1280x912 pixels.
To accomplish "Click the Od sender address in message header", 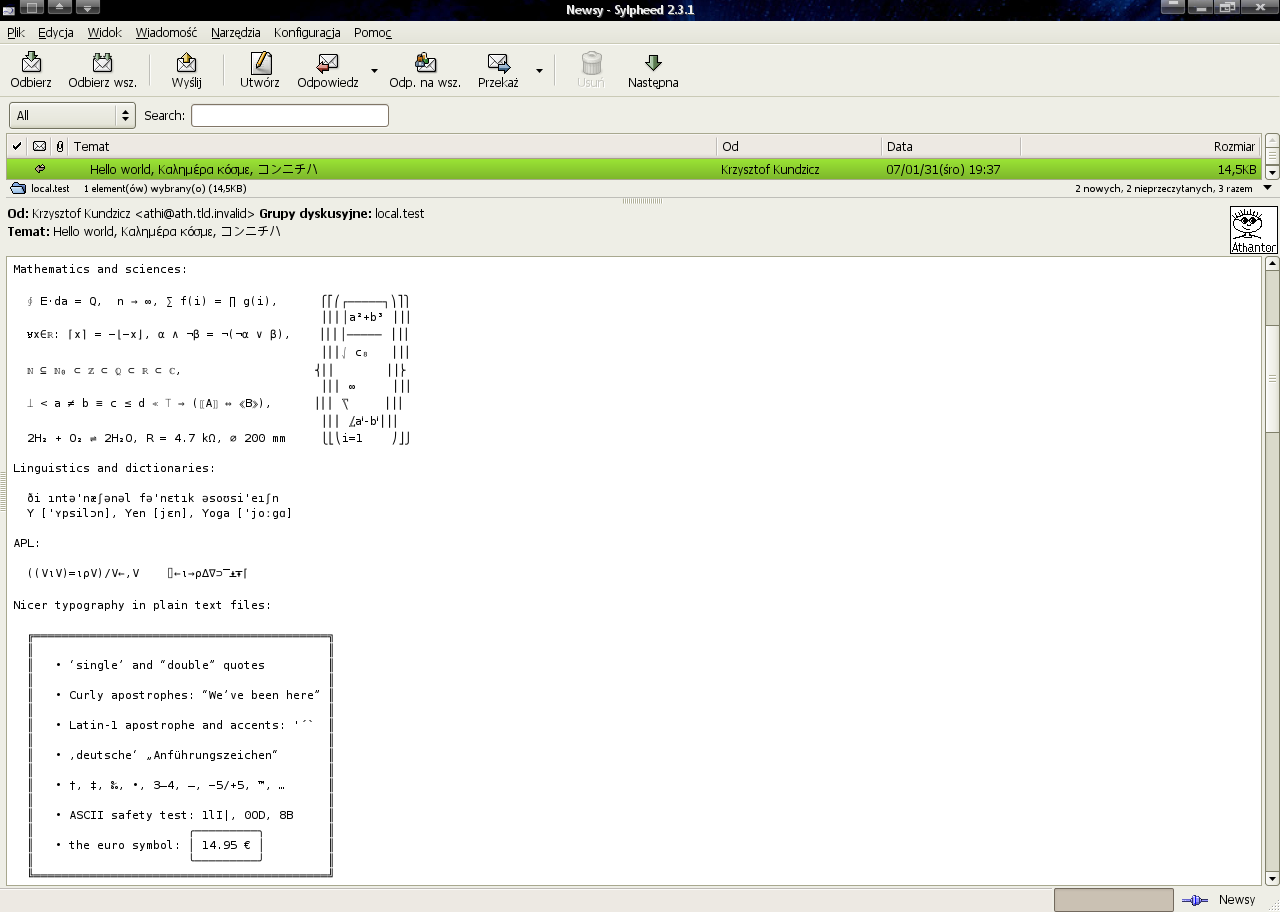I will click(144, 213).
